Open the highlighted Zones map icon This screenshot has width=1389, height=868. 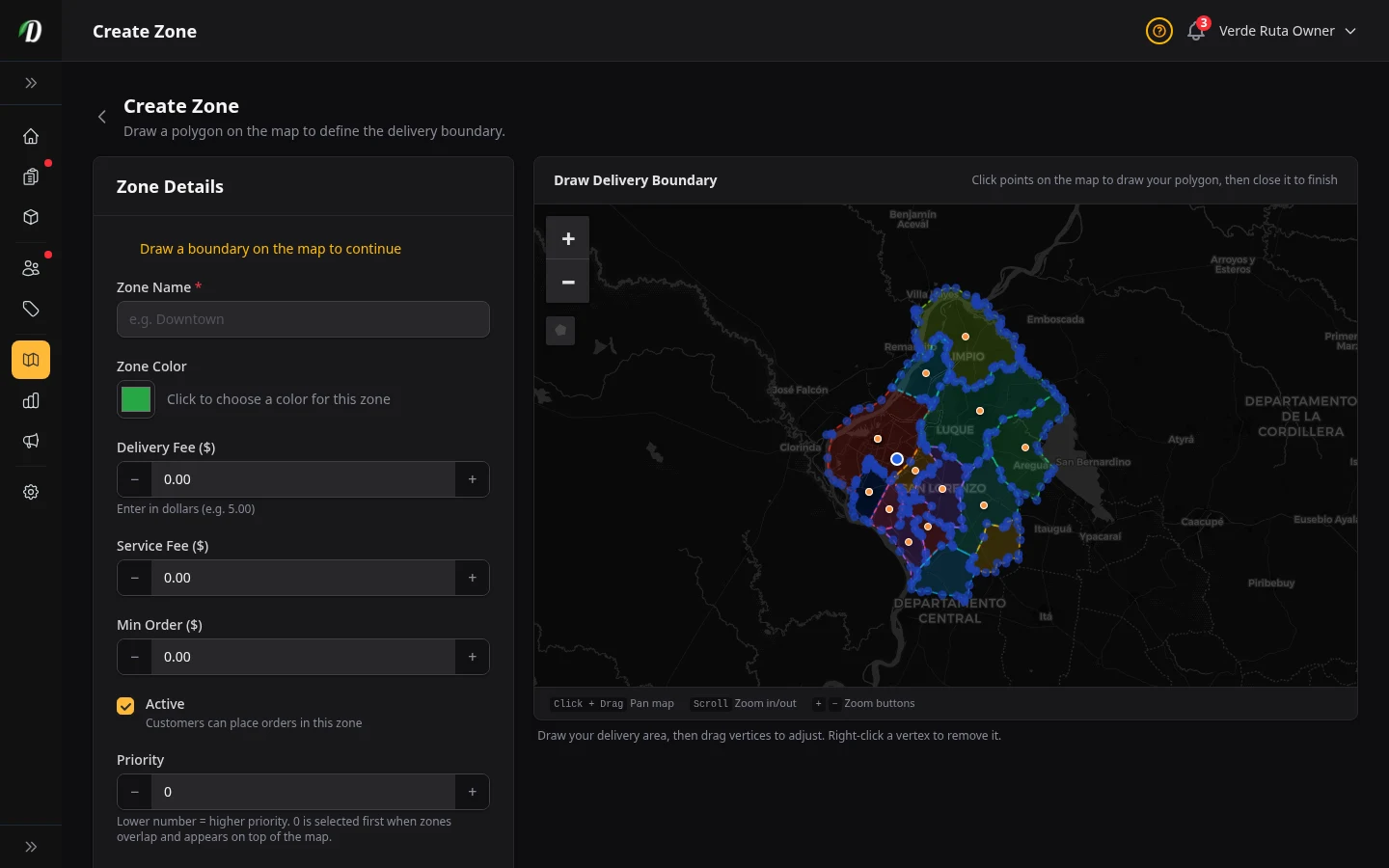click(31, 360)
